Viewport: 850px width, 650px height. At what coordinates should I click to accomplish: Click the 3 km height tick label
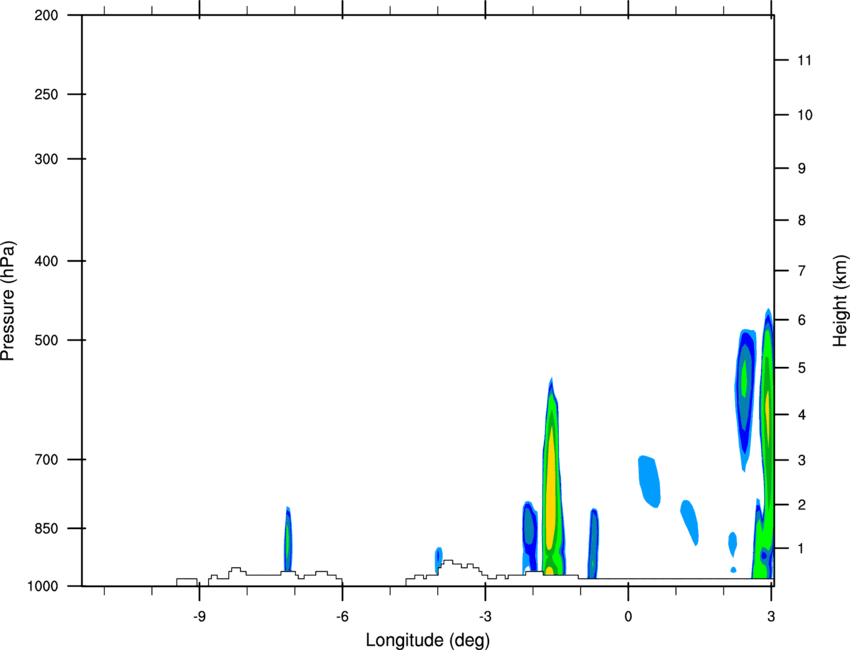[802, 460]
